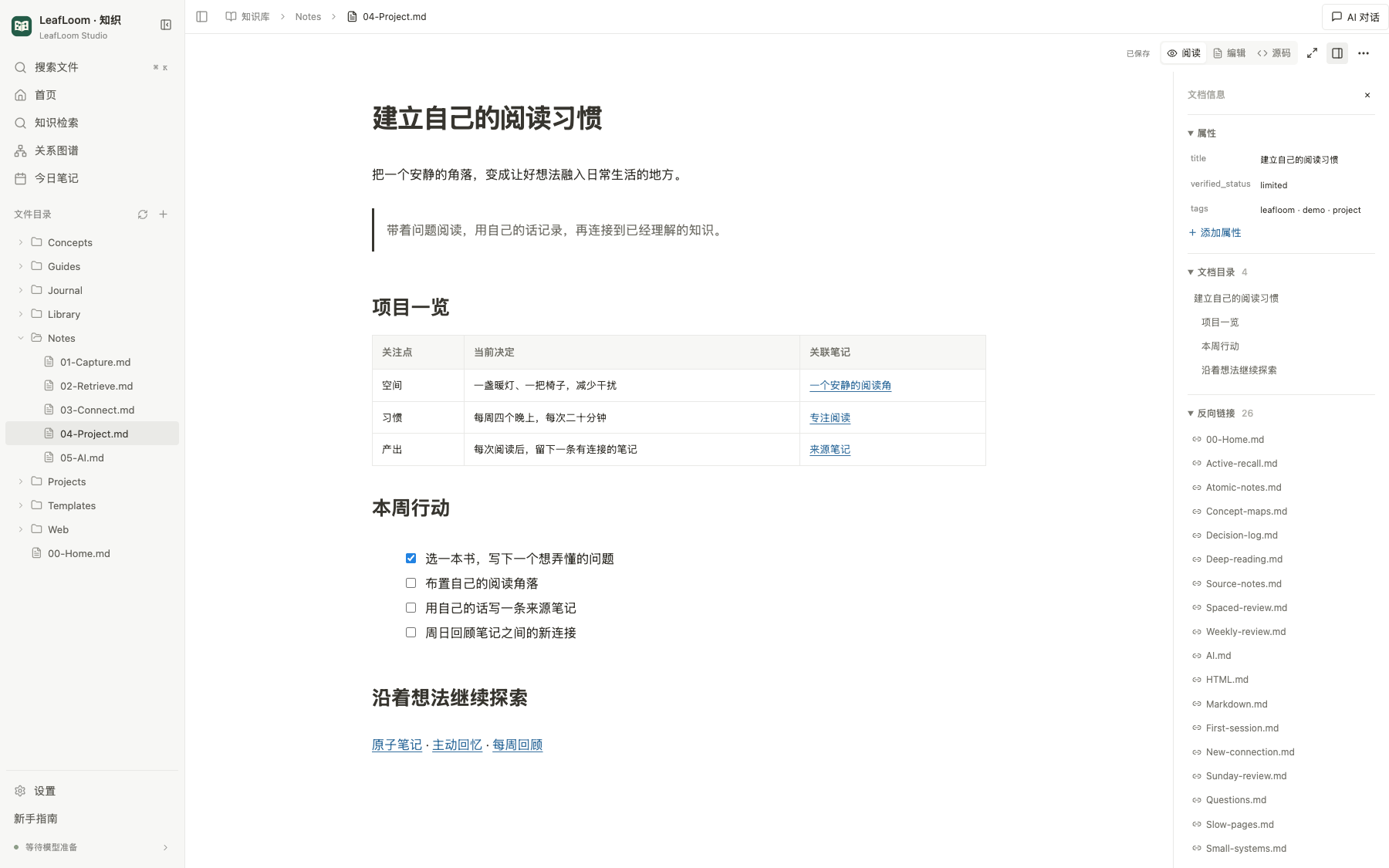This screenshot has width=1389, height=868.
Task: Toggle the document info side panel icon
Action: click(x=1337, y=53)
